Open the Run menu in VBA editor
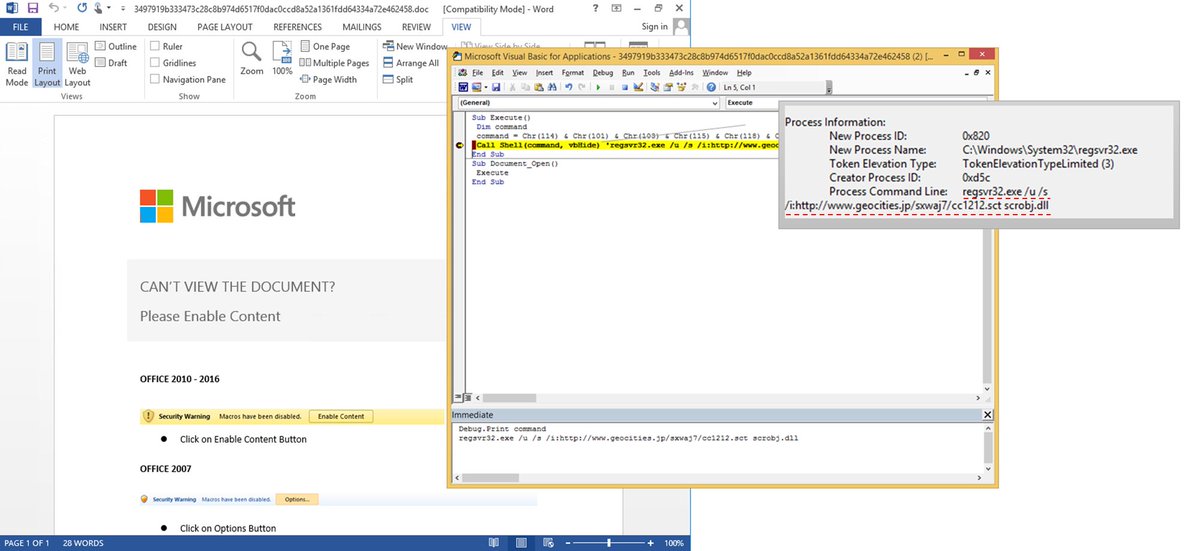Image resolution: width=1200 pixels, height=551 pixels. point(628,73)
